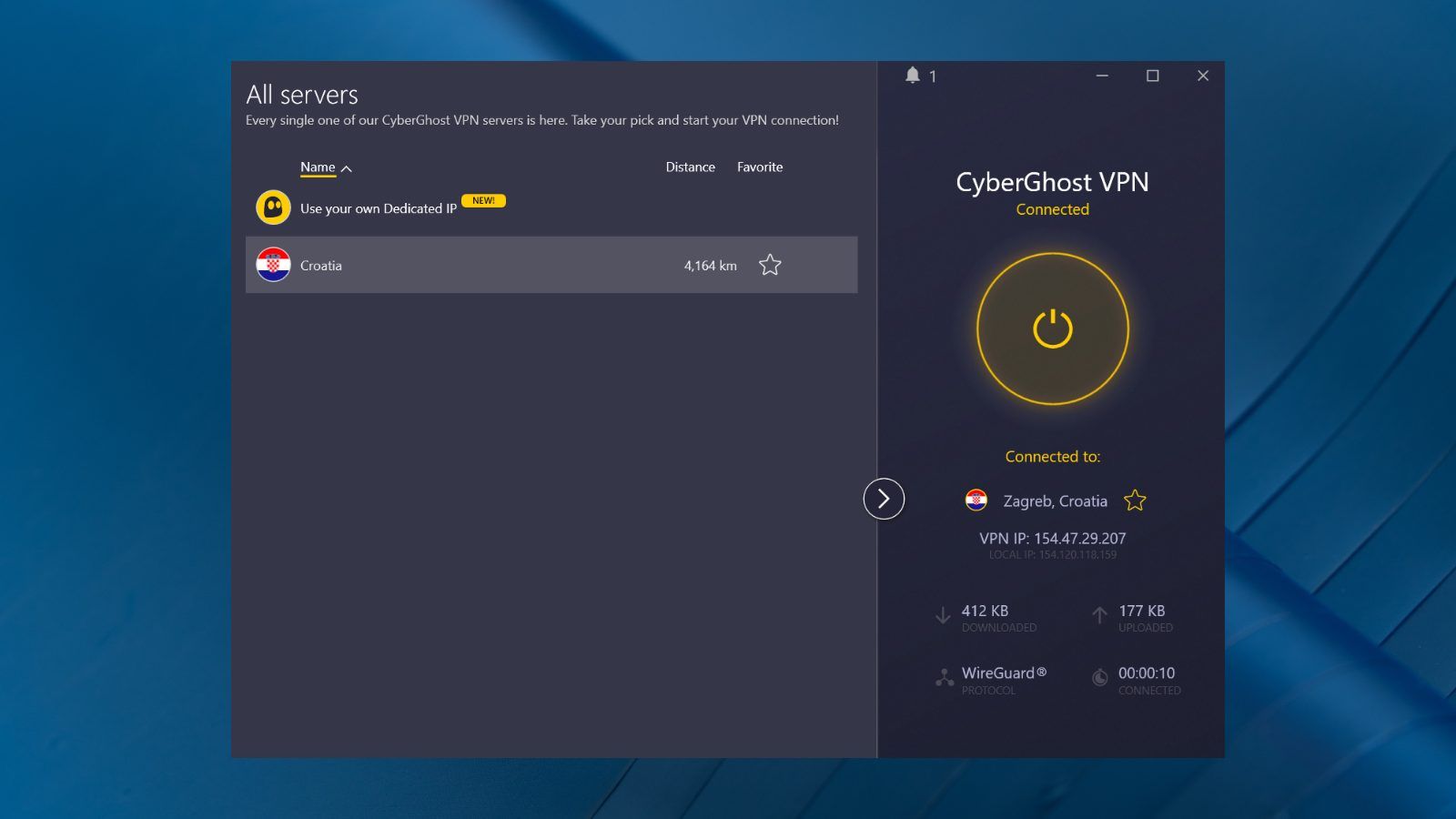Click the Connected status text
This screenshot has height=819, width=1456.
click(1053, 209)
